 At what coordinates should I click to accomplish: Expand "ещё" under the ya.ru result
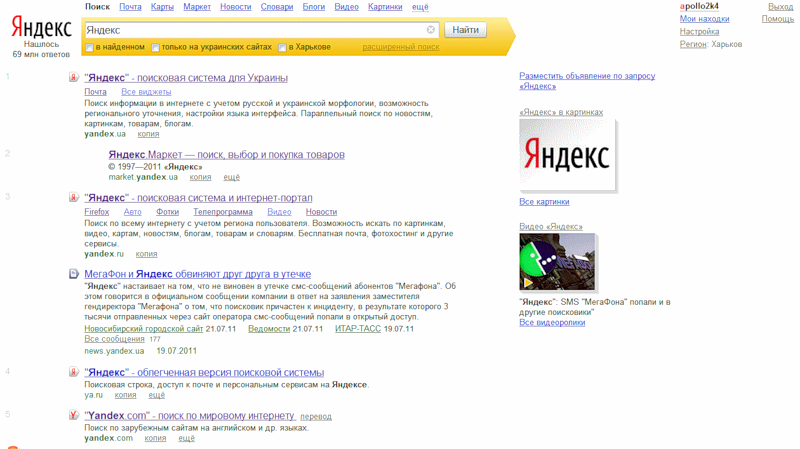click(157, 395)
